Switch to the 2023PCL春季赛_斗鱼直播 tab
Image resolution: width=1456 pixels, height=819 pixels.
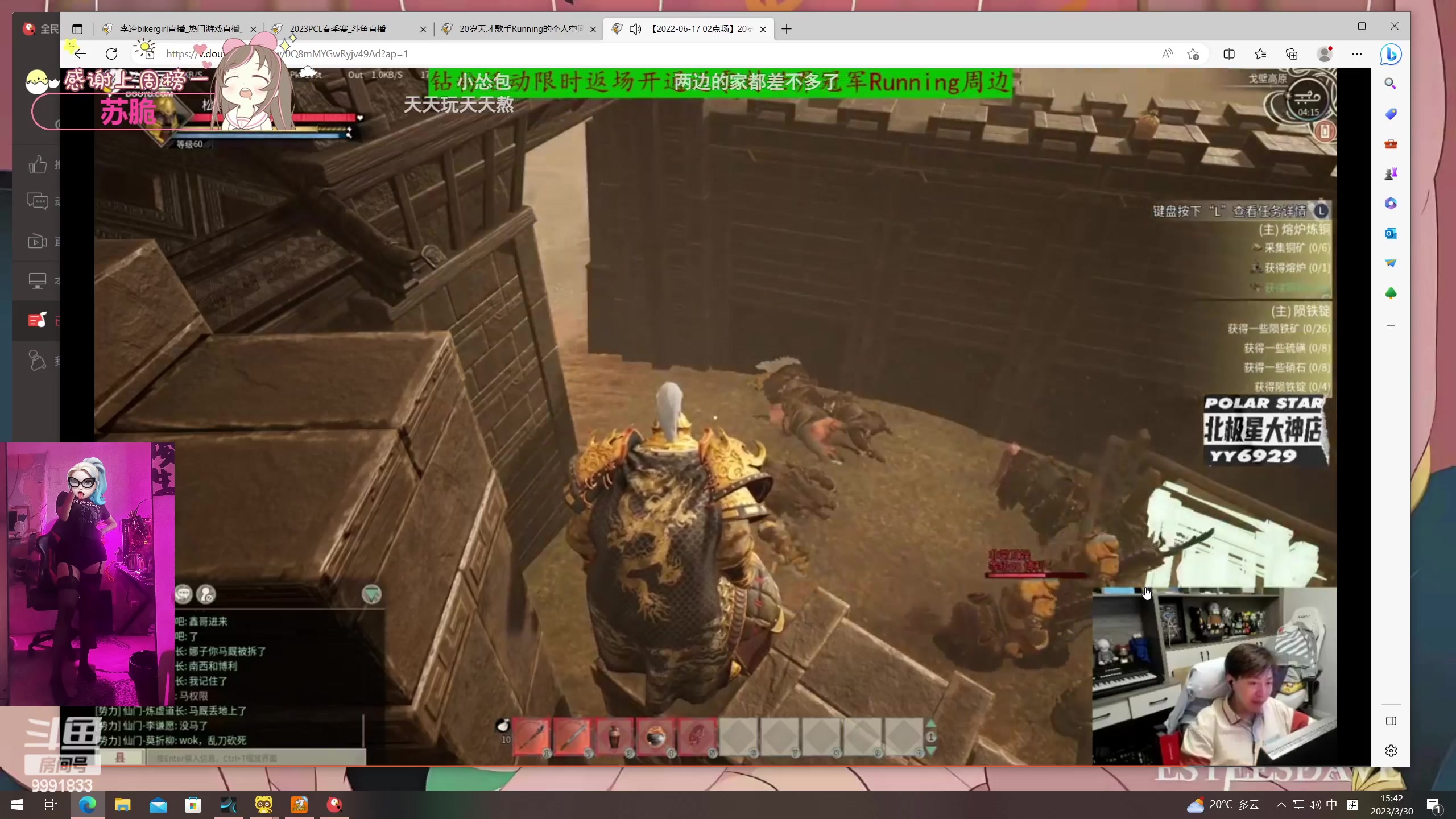(349, 29)
